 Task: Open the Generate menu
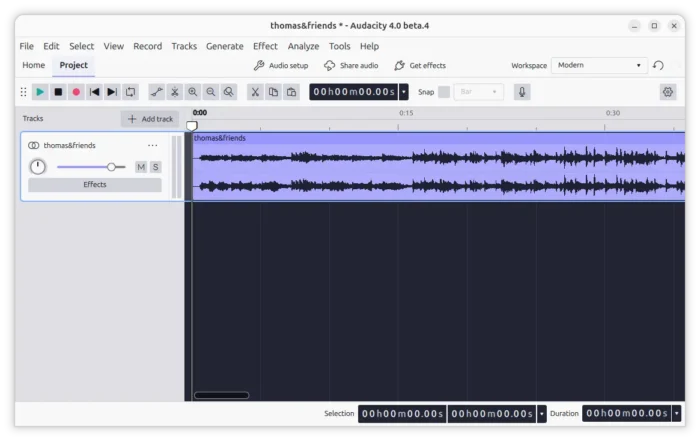(225, 46)
